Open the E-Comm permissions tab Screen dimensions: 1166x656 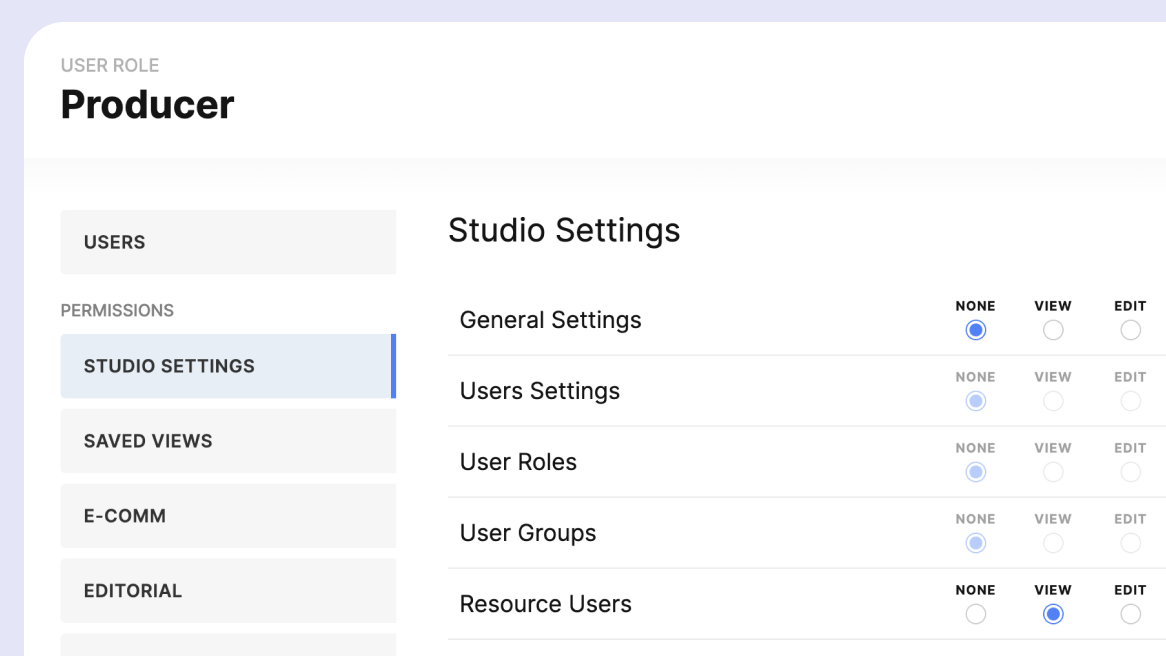(228, 516)
